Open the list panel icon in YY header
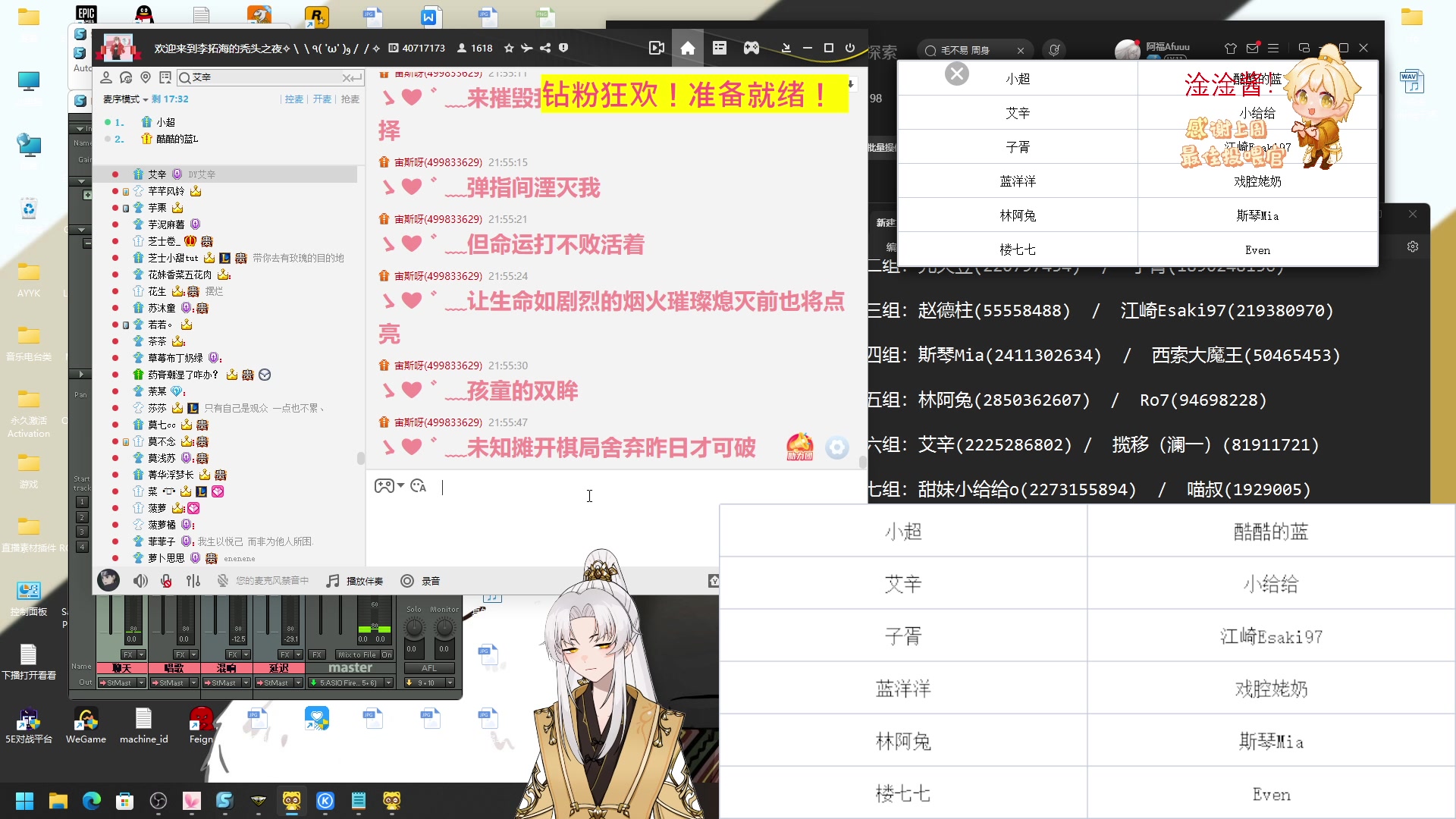The image size is (1456, 819). coord(720,48)
